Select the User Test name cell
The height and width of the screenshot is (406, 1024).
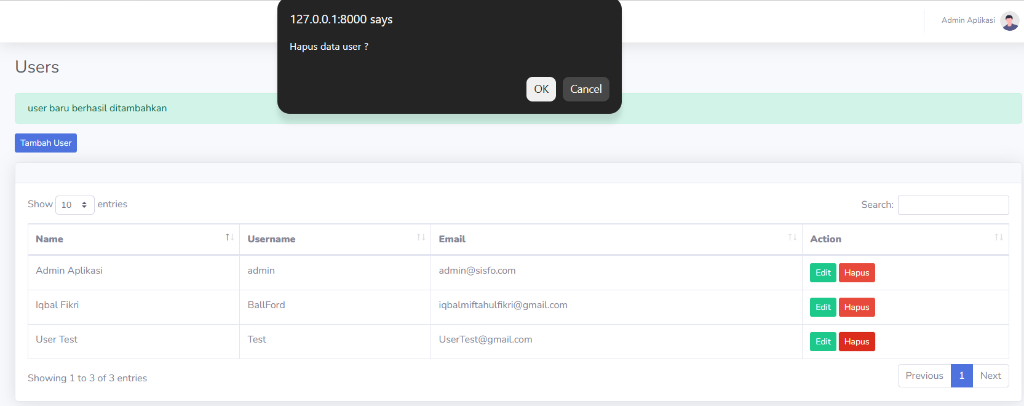[x=133, y=339]
